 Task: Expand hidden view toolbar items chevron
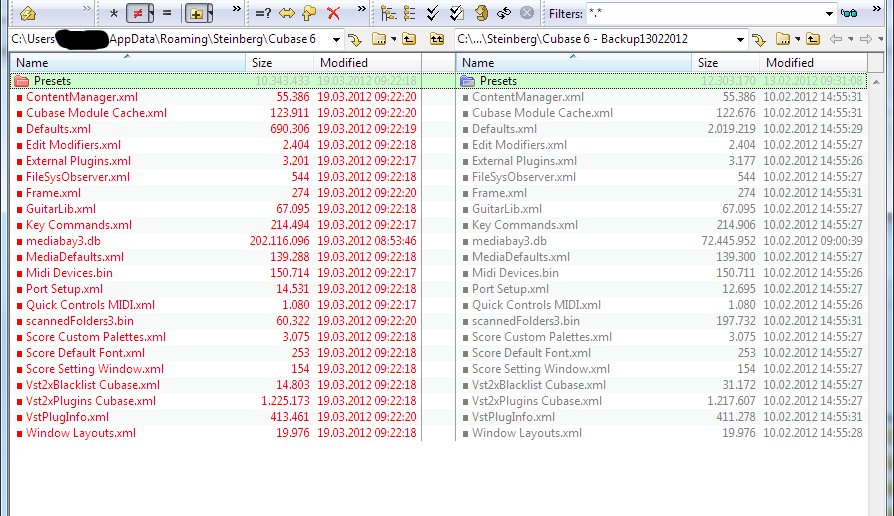[x=237, y=9]
